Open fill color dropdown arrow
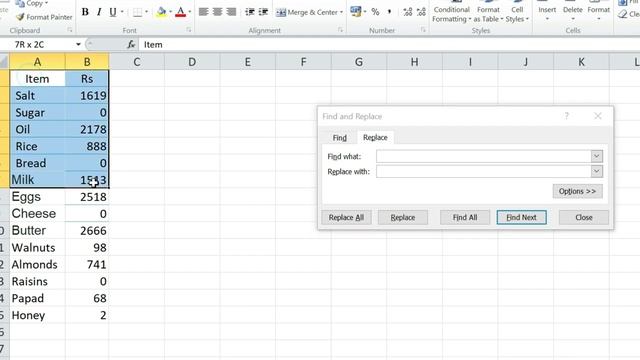Viewport: 640px width, 360px height. [x=170, y=12]
